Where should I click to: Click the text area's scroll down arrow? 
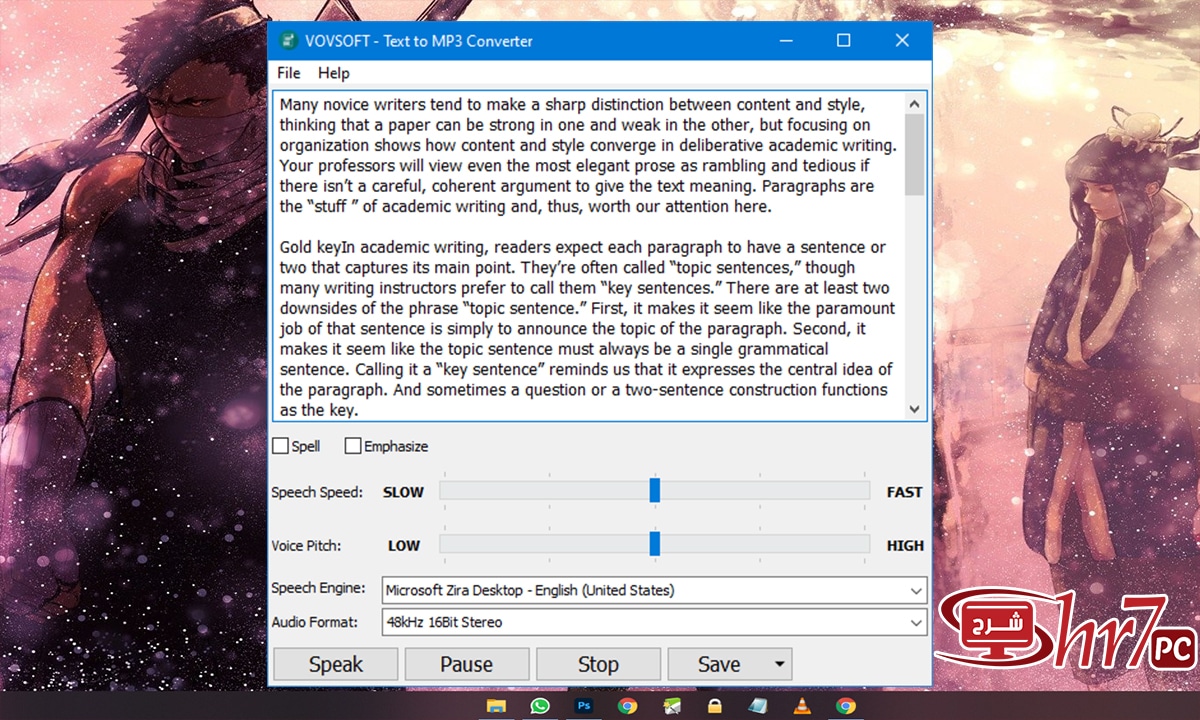coord(914,409)
